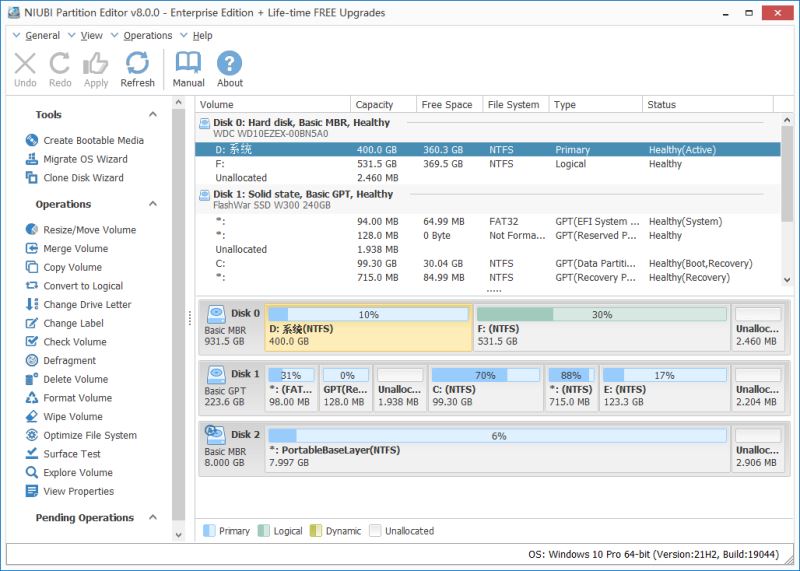Click the Redo toolbar icon

pos(60,64)
